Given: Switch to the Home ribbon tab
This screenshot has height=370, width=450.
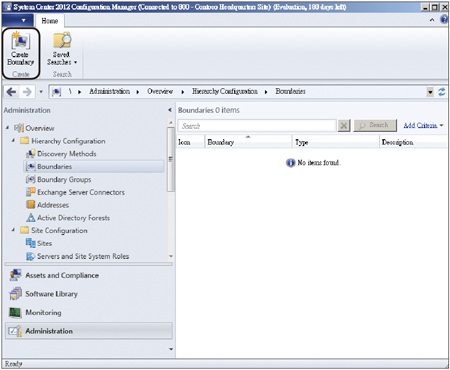Looking at the screenshot, I should click(x=50, y=21).
